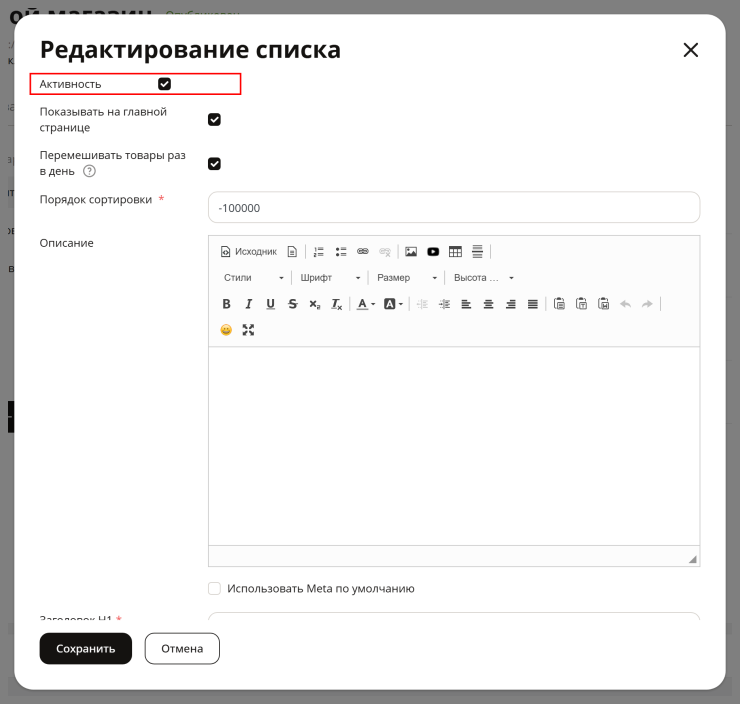Increase indent in the editor

[444, 304]
